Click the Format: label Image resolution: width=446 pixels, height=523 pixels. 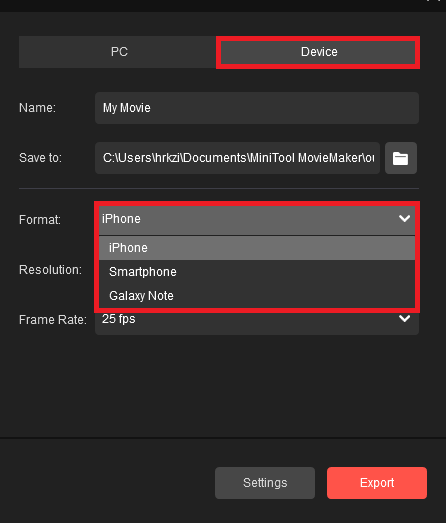40,220
